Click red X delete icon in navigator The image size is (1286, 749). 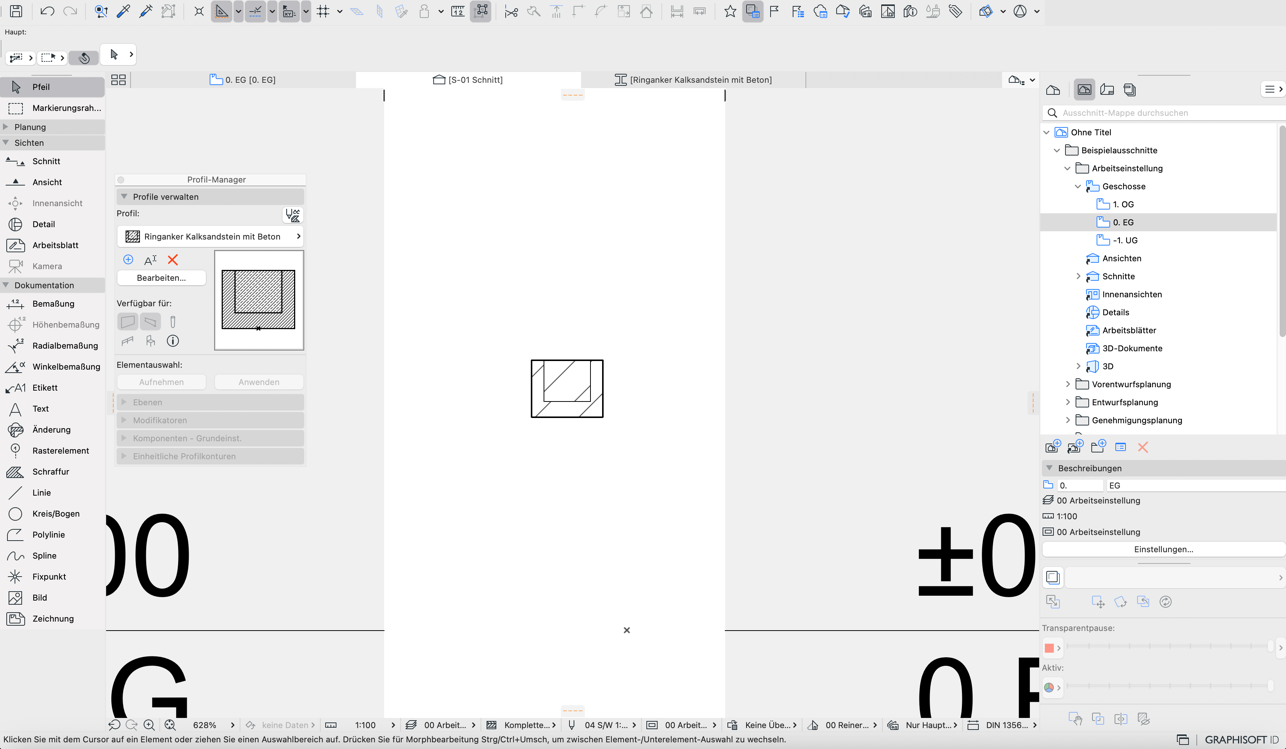[1143, 447]
